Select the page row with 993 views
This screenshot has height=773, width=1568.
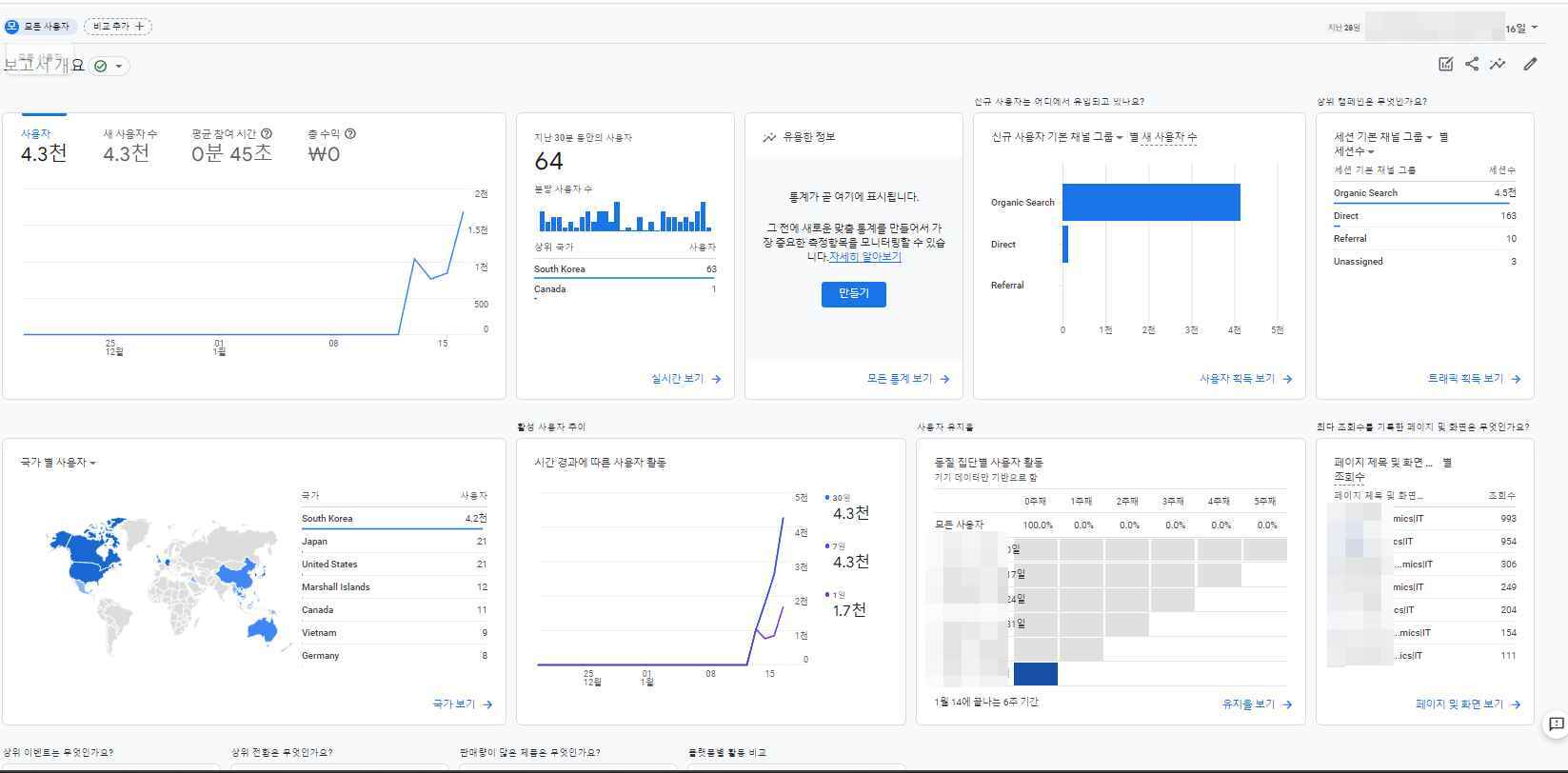(1424, 519)
